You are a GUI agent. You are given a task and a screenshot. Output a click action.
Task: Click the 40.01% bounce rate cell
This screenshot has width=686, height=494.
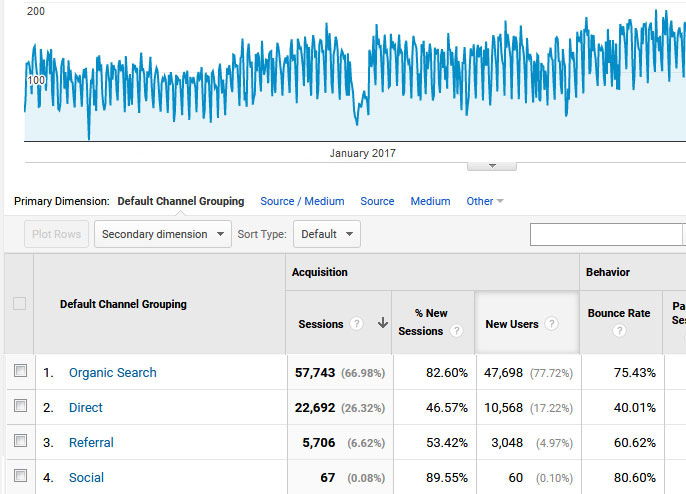point(635,408)
